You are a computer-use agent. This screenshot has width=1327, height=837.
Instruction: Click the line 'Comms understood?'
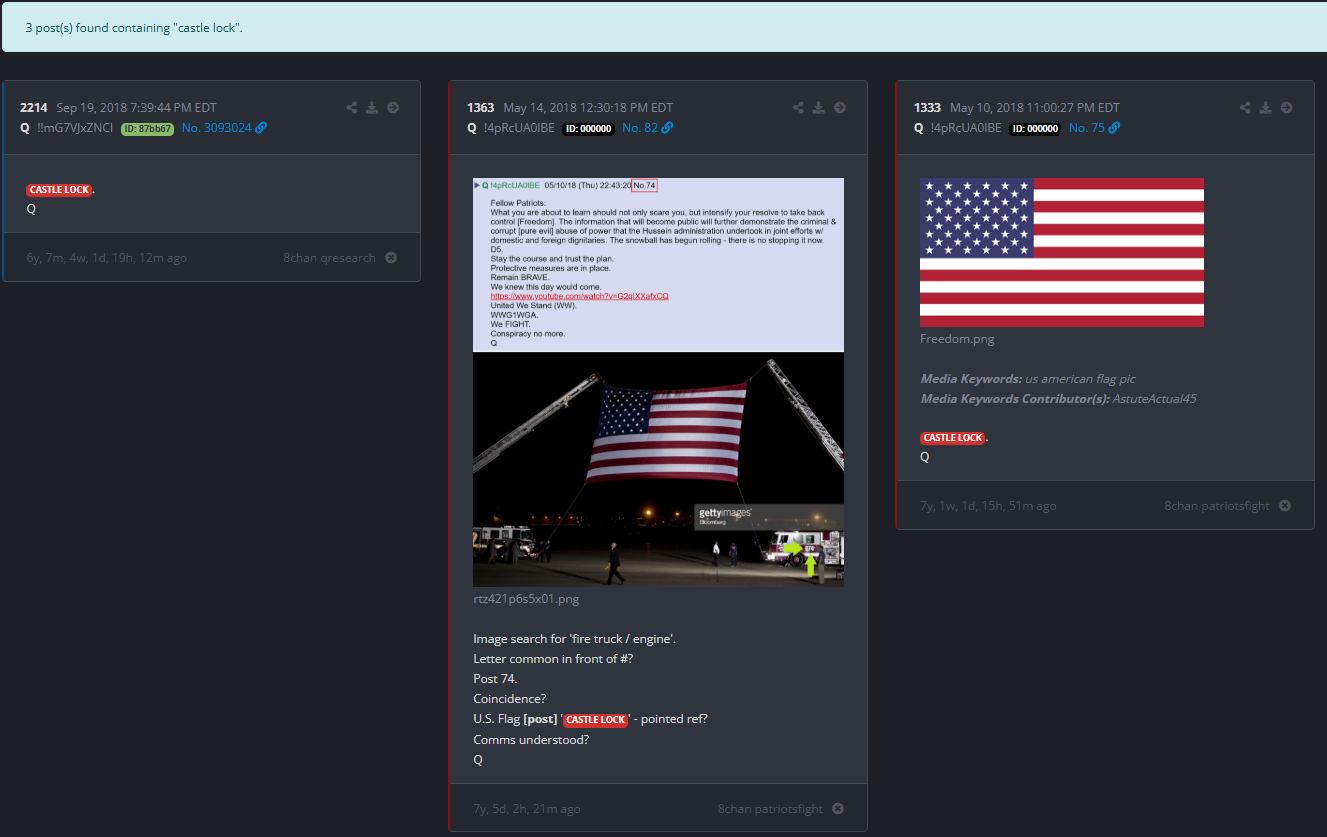[531, 740]
